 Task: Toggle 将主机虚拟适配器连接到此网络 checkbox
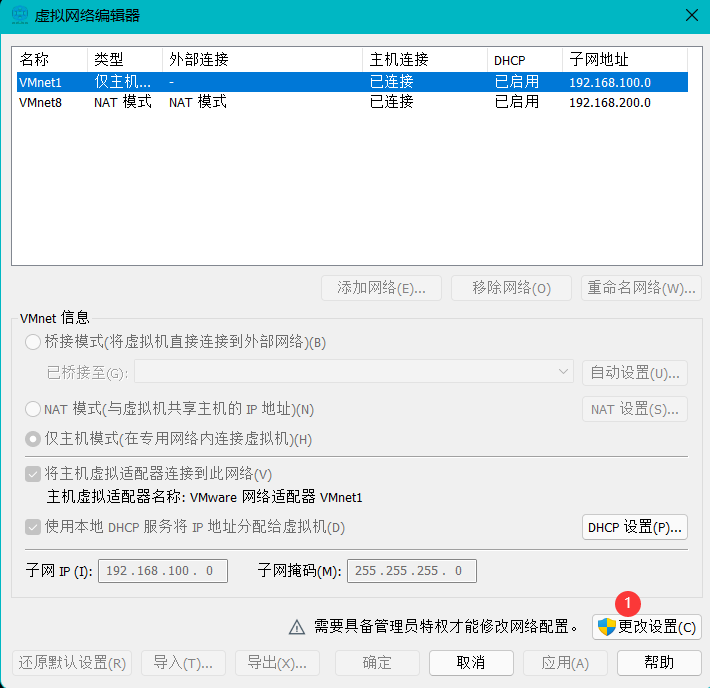[x=33, y=474]
